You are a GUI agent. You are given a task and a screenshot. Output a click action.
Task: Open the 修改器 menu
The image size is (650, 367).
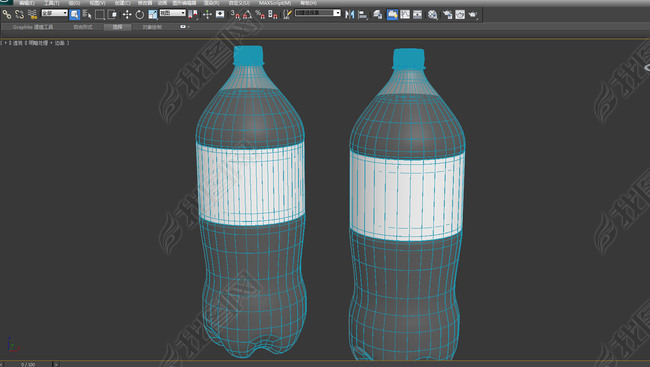(145, 3)
